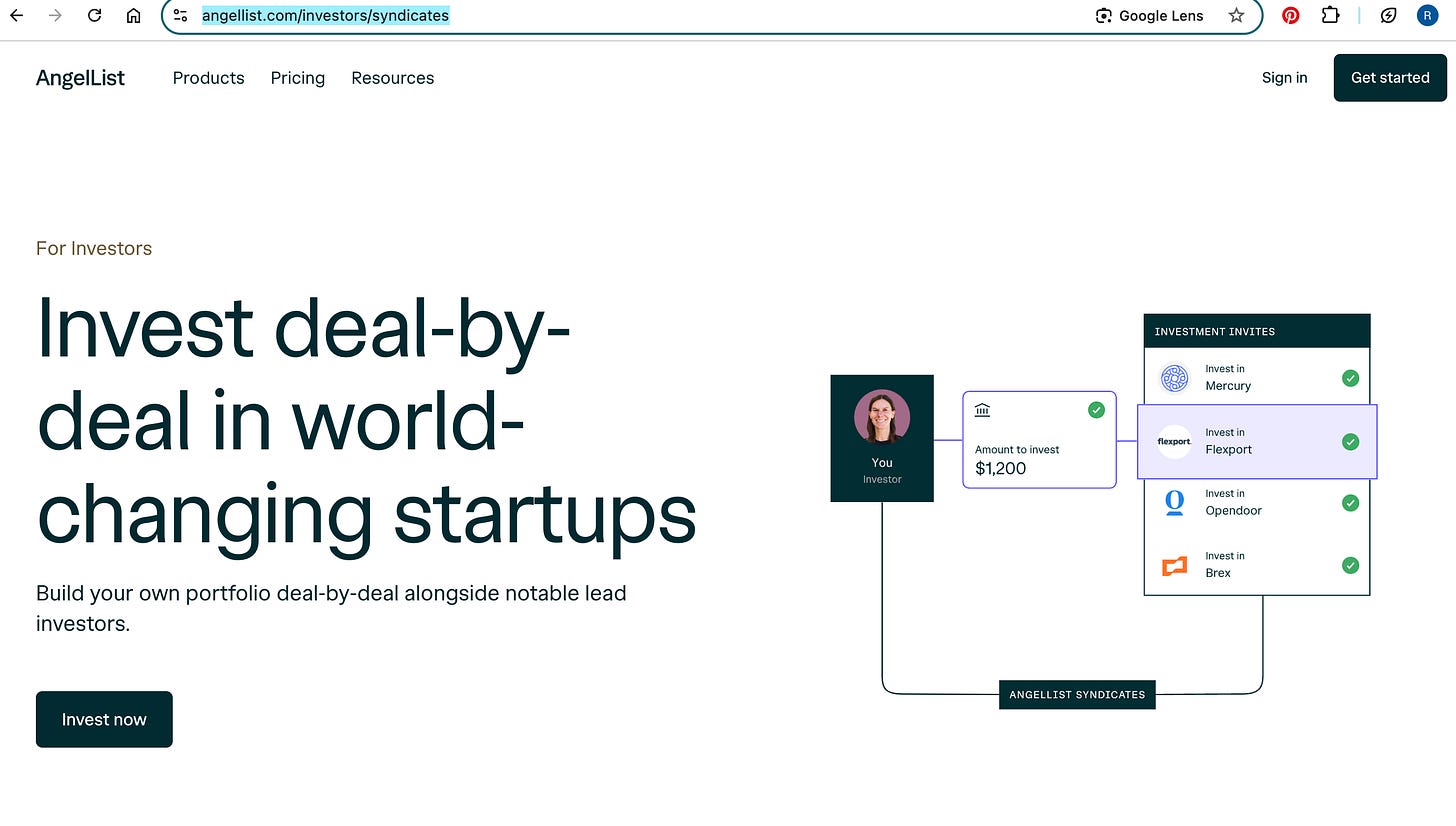Image resolution: width=1456 pixels, height=826 pixels.
Task: Go back with the browser back arrow
Action: pyautogui.click(x=16, y=15)
